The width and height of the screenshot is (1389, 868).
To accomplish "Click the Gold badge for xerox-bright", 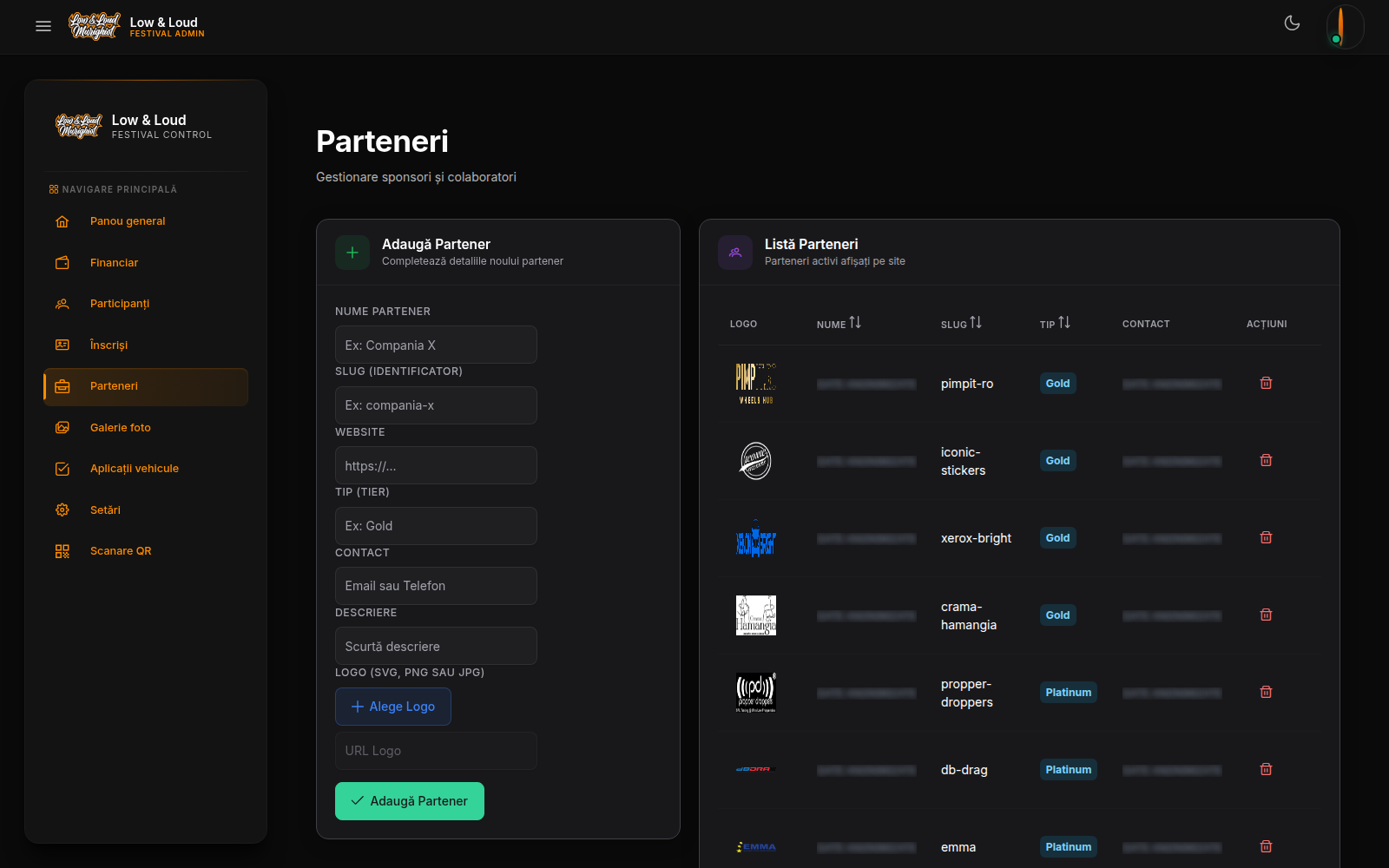I will coord(1057,538).
